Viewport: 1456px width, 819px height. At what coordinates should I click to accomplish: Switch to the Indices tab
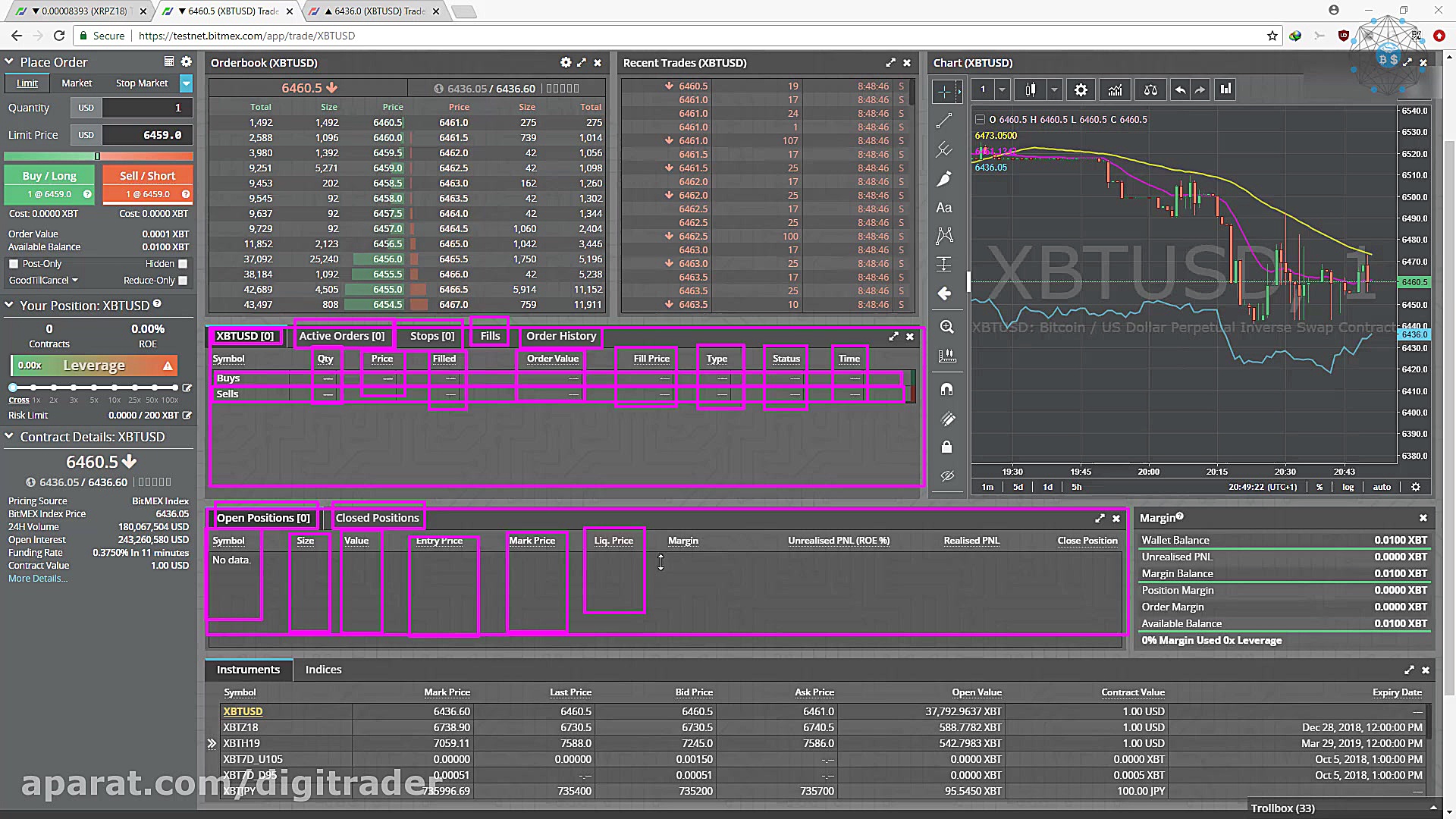(323, 670)
